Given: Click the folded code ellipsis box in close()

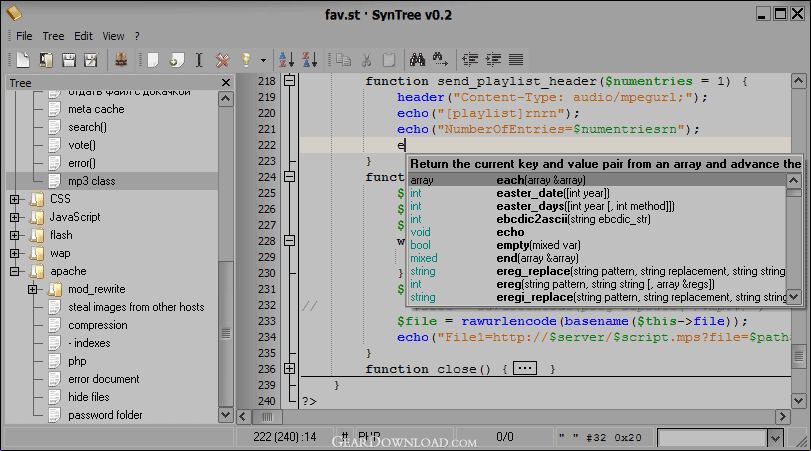Looking at the screenshot, I should click(x=525, y=369).
